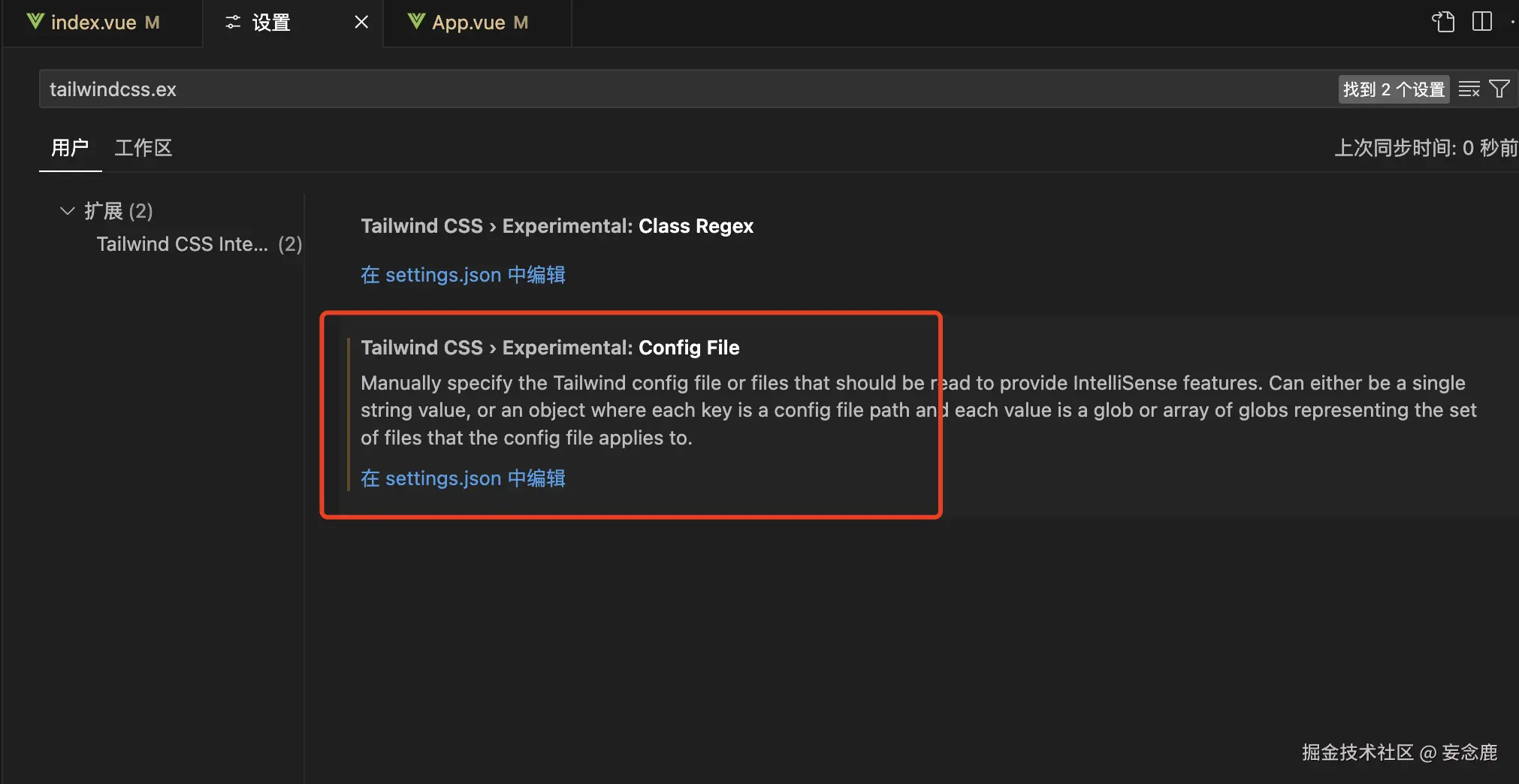This screenshot has height=784, width=1519.
Task: Select the 工作区 settings scope tab
Action: click(143, 148)
